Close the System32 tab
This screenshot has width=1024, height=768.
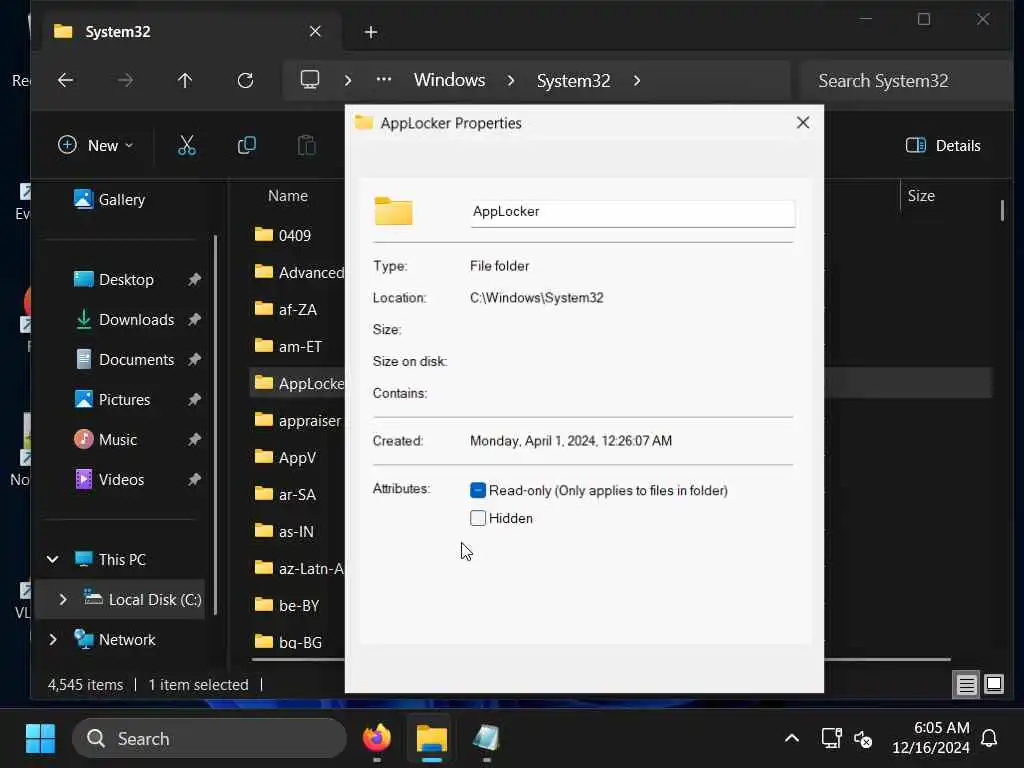315,31
